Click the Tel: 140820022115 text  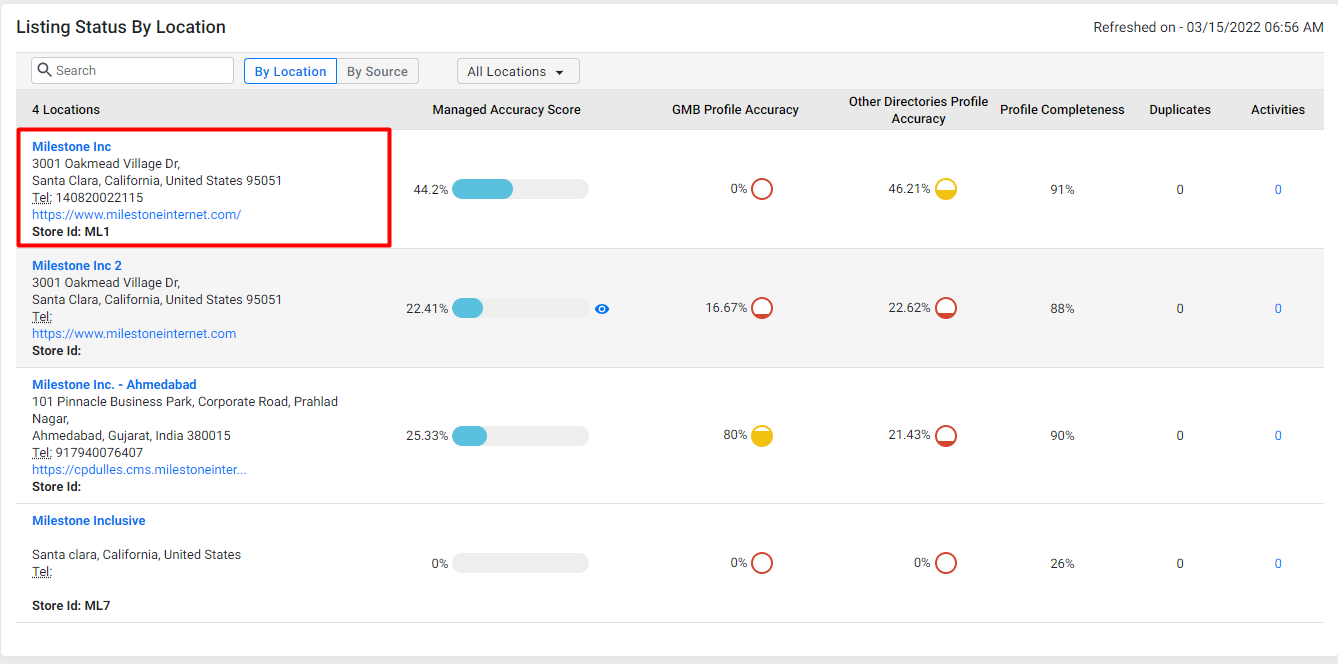87,198
